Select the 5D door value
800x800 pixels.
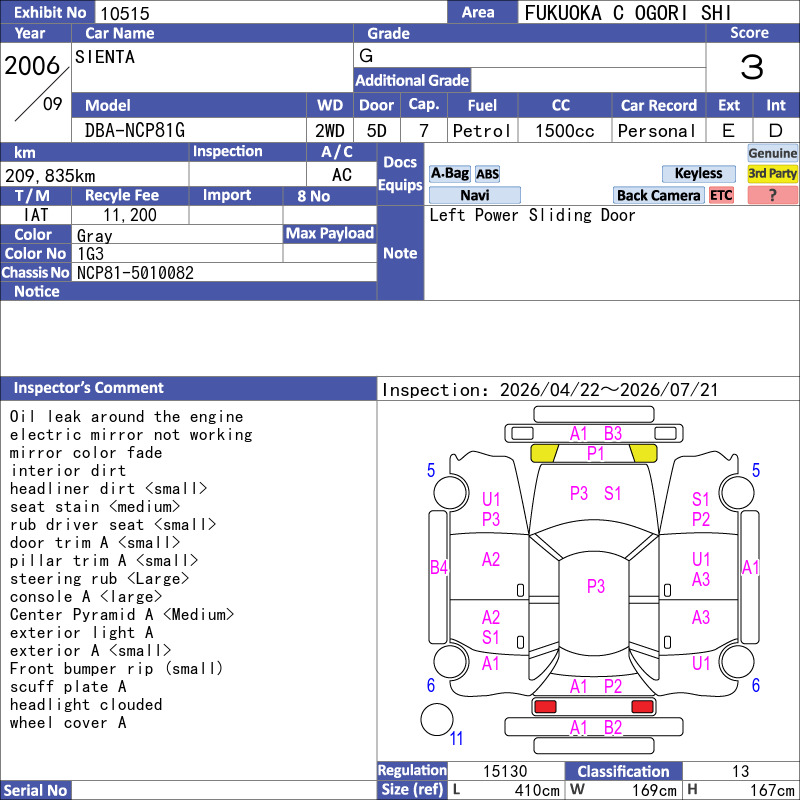tap(377, 131)
